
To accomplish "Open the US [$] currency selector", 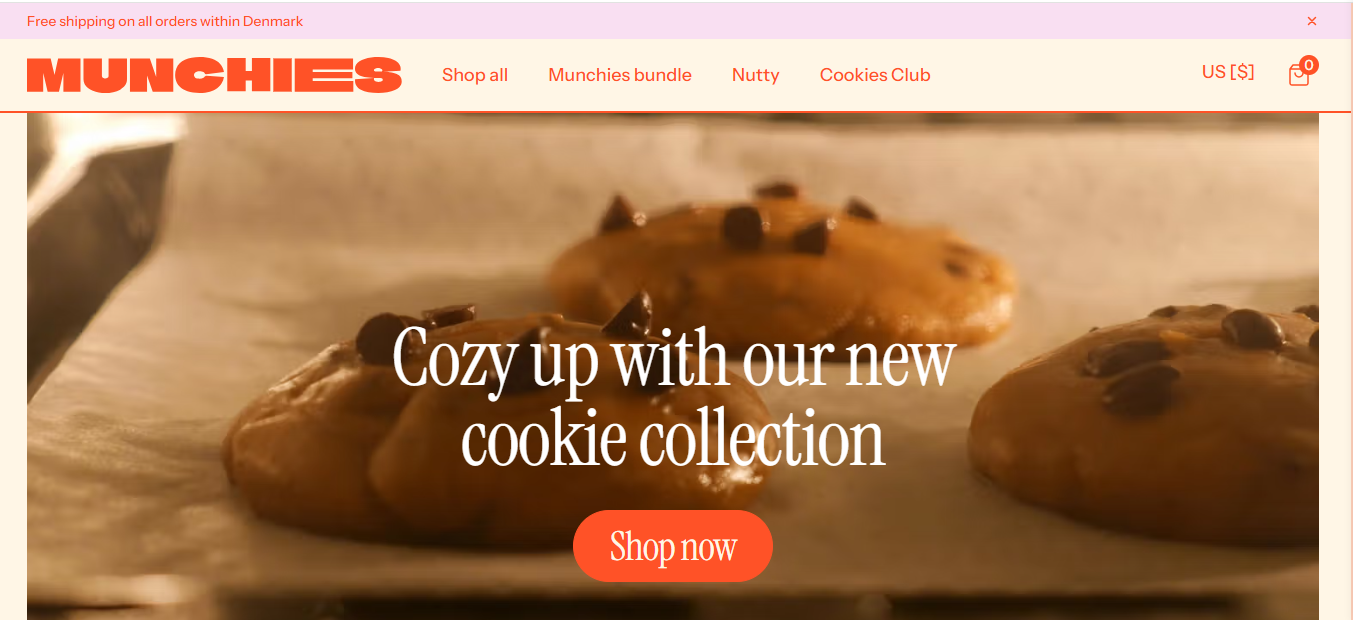I will pyautogui.click(x=1228, y=72).
